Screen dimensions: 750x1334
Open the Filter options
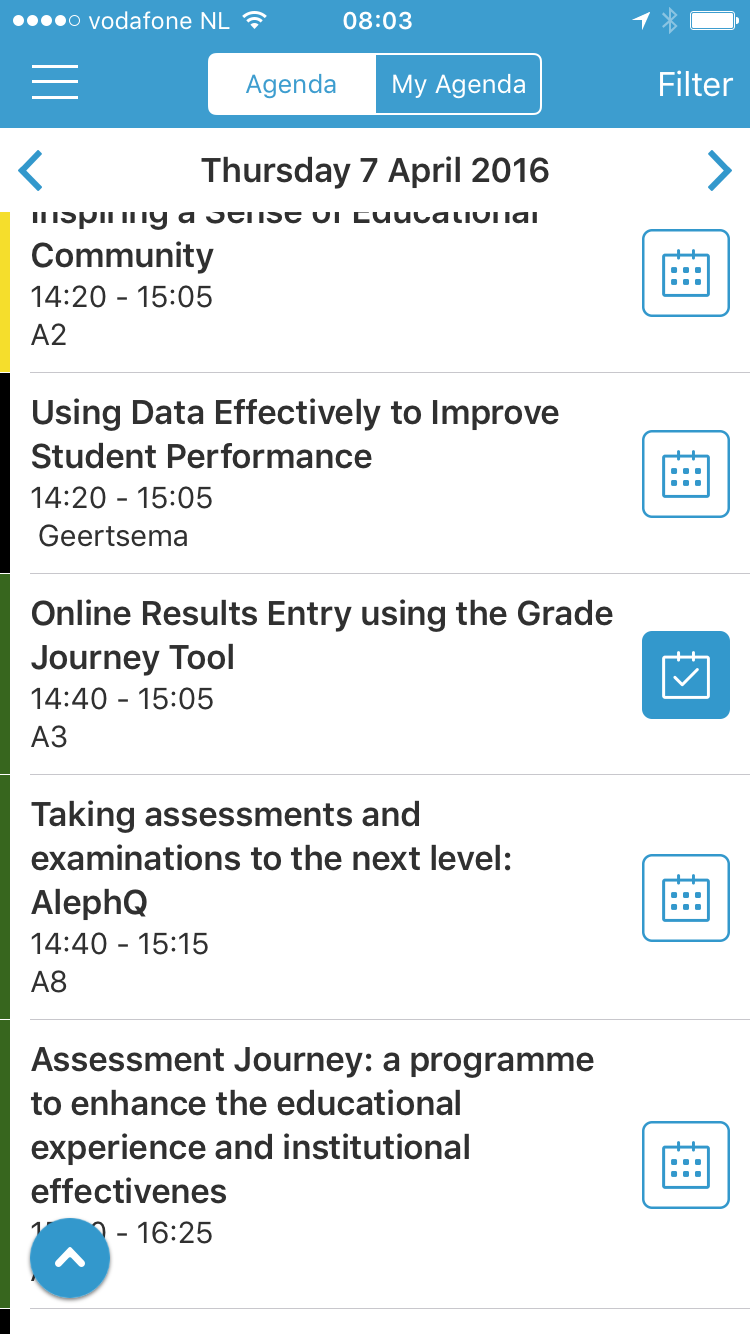click(695, 84)
